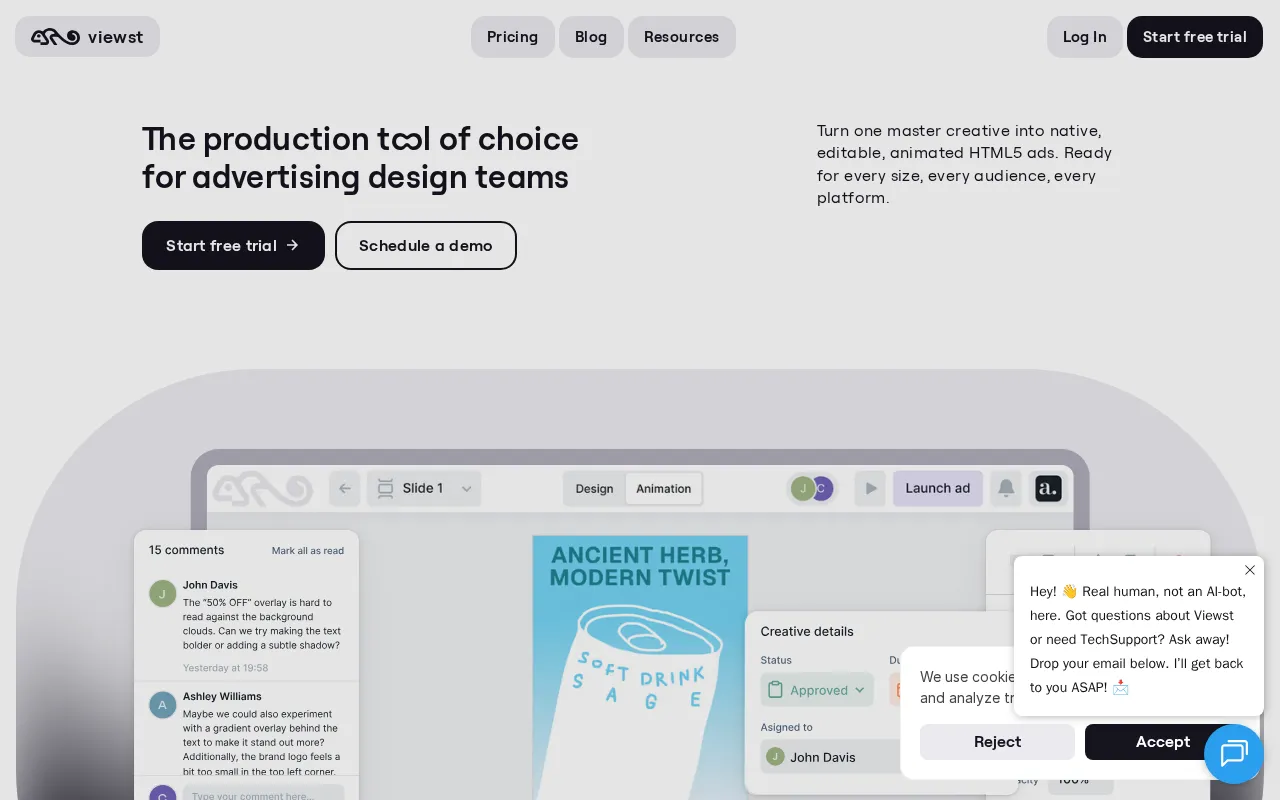Open the Resources menu
Screen dimensions: 1280x800
pos(682,37)
